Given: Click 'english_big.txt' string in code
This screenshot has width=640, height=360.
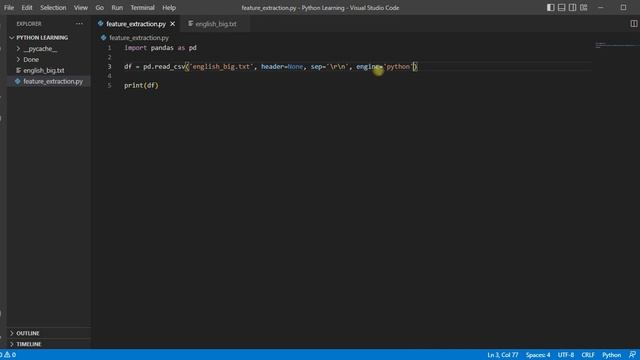Looking at the screenshot, I should coord(221,67).
